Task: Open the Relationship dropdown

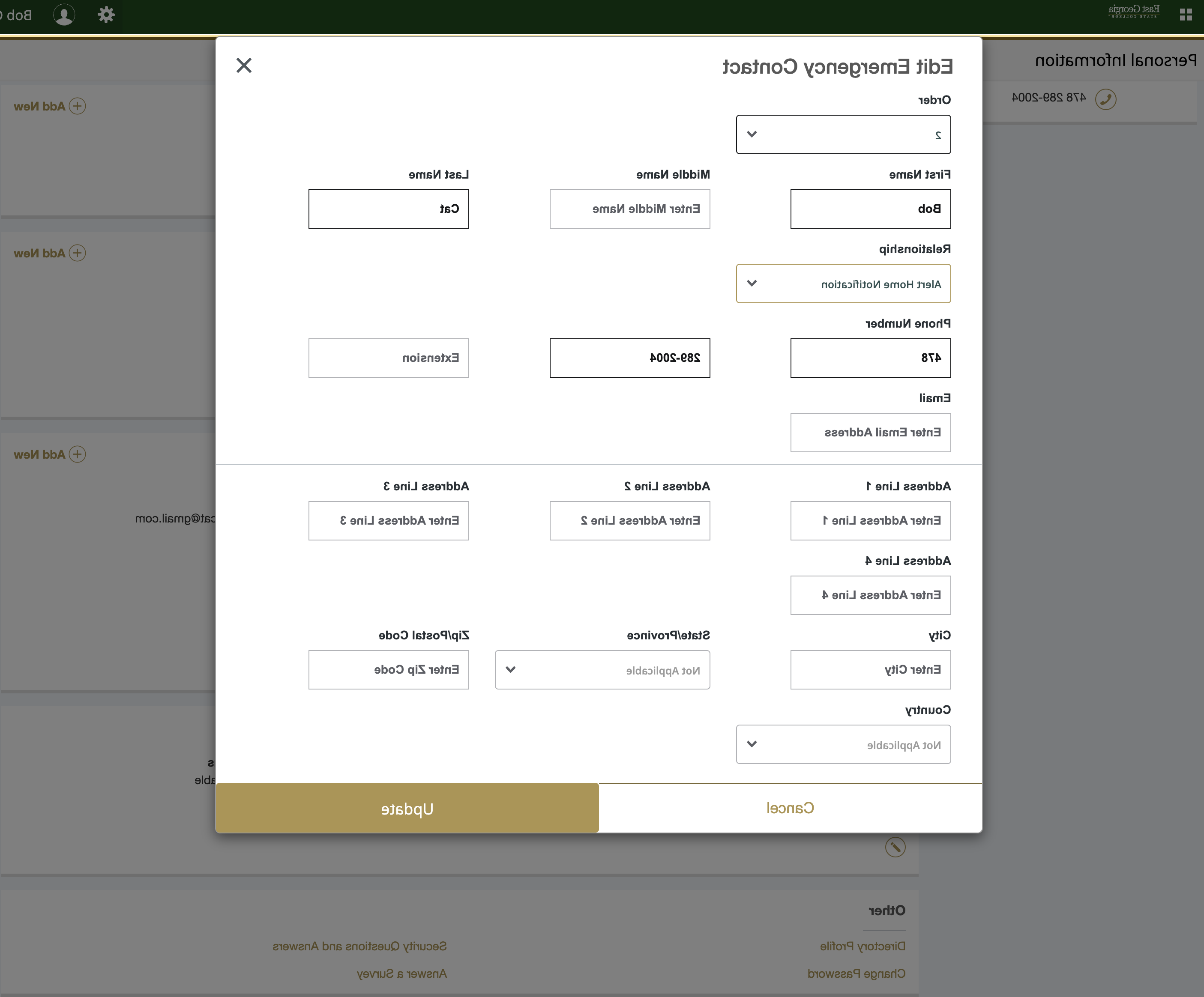Action: coord(843,284)
